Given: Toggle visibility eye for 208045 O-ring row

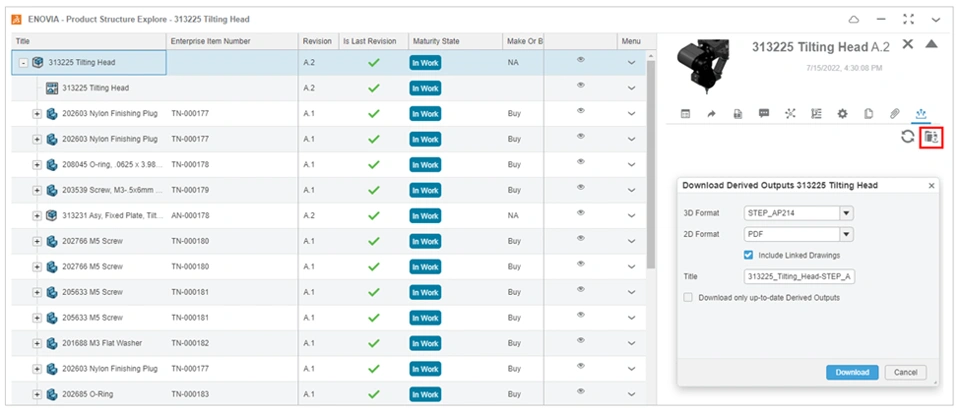Looking at the screenshot, I should point(581,161).
